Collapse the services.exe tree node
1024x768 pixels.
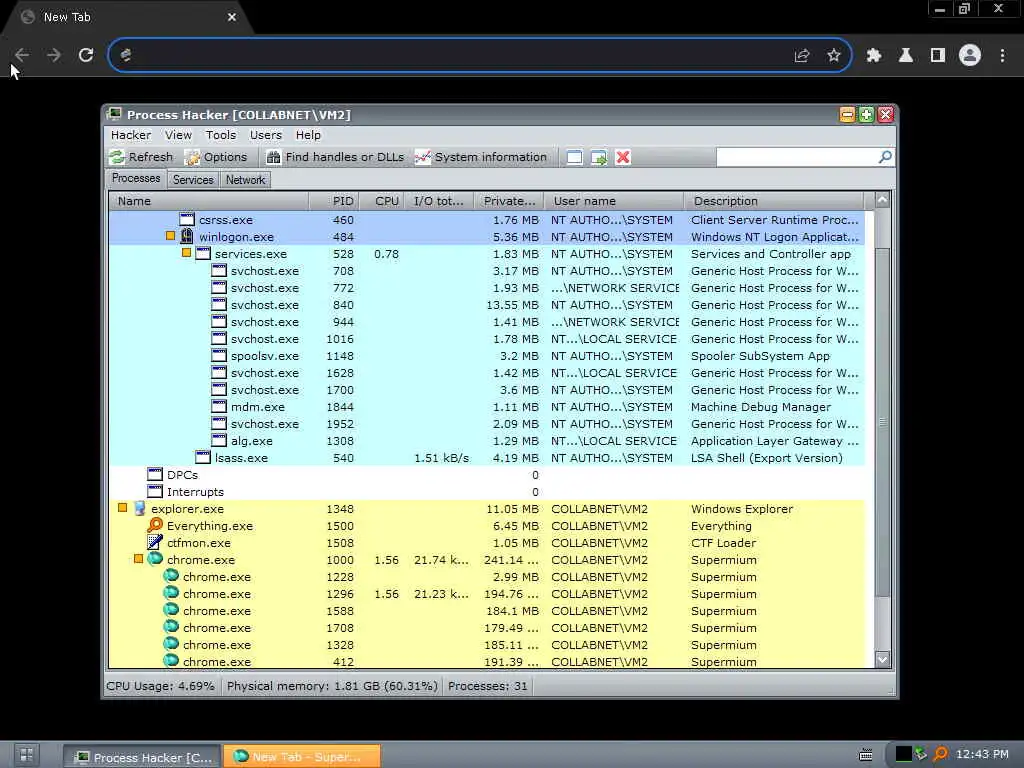click(x=187, y=253)
